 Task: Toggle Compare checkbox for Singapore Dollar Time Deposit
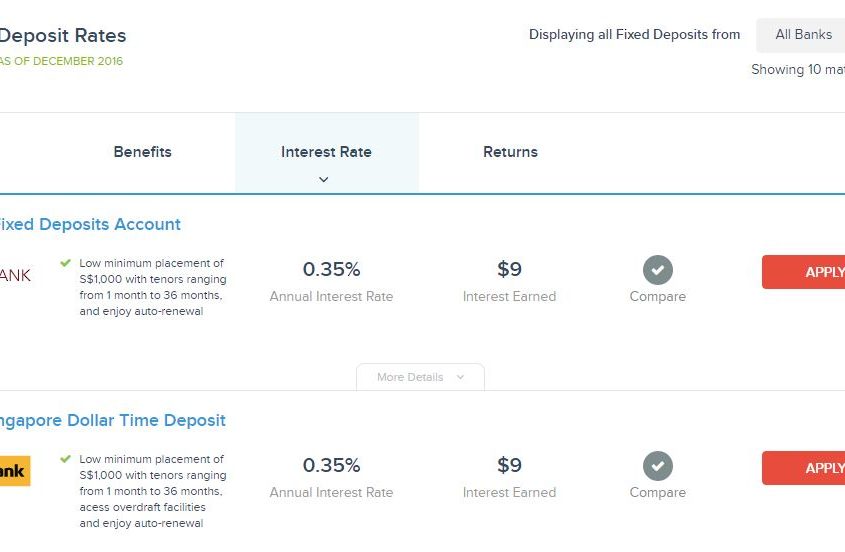657,466
